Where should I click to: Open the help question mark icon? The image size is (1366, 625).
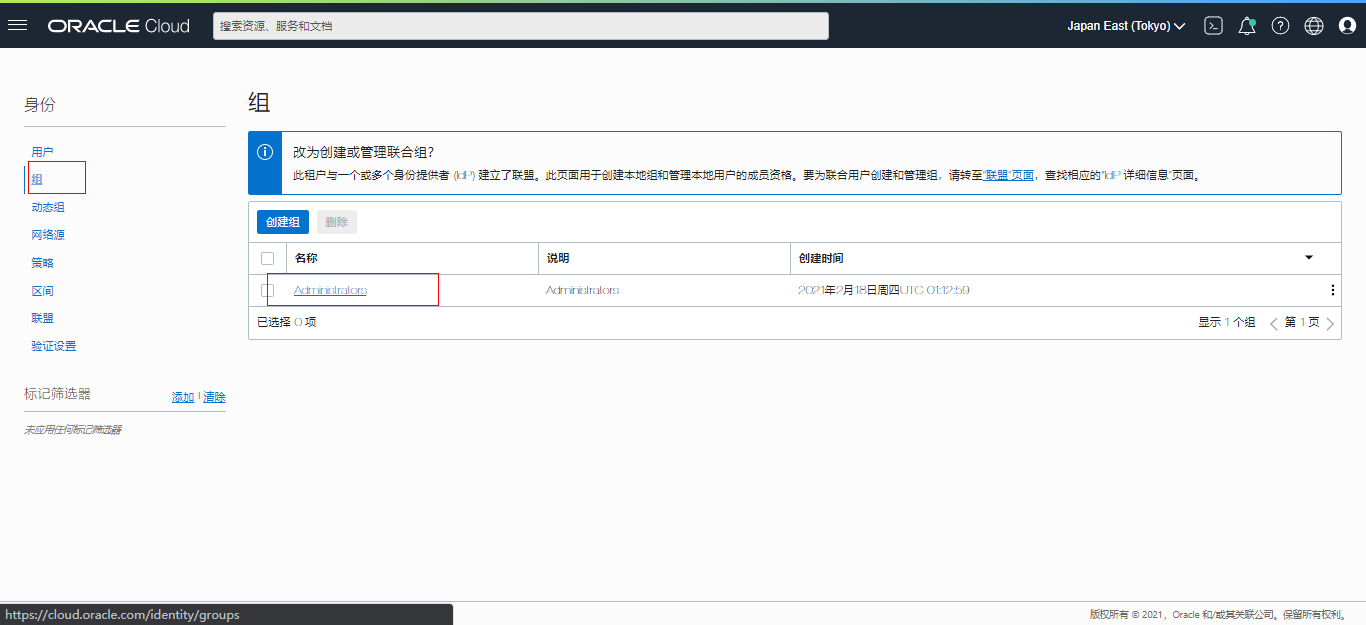coord(1280,26)
